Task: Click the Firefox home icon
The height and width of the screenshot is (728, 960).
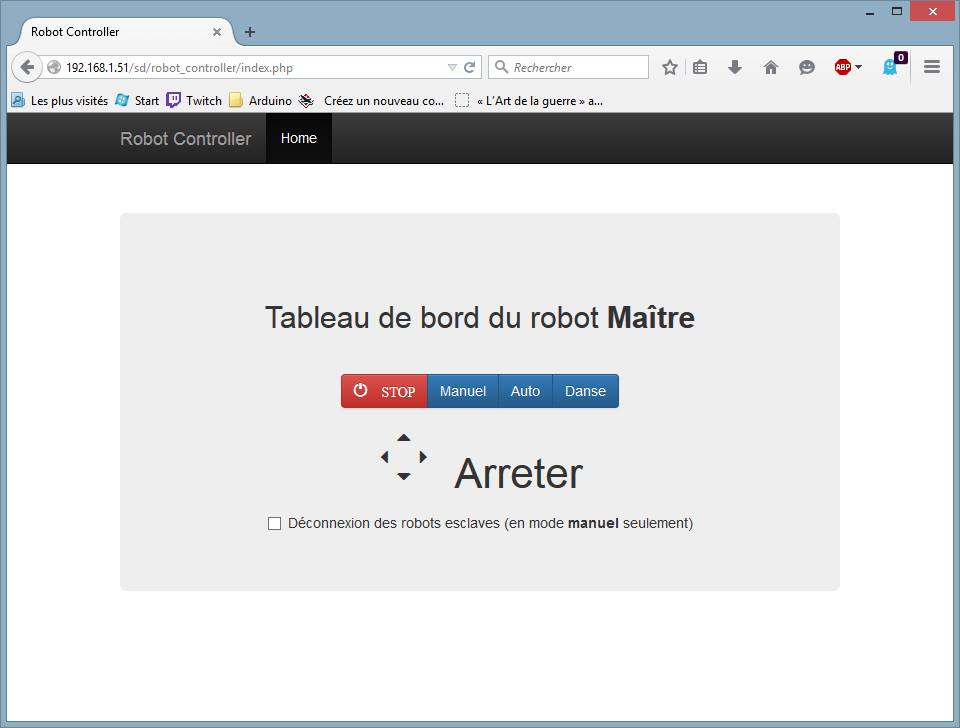Action: (771, 67)
